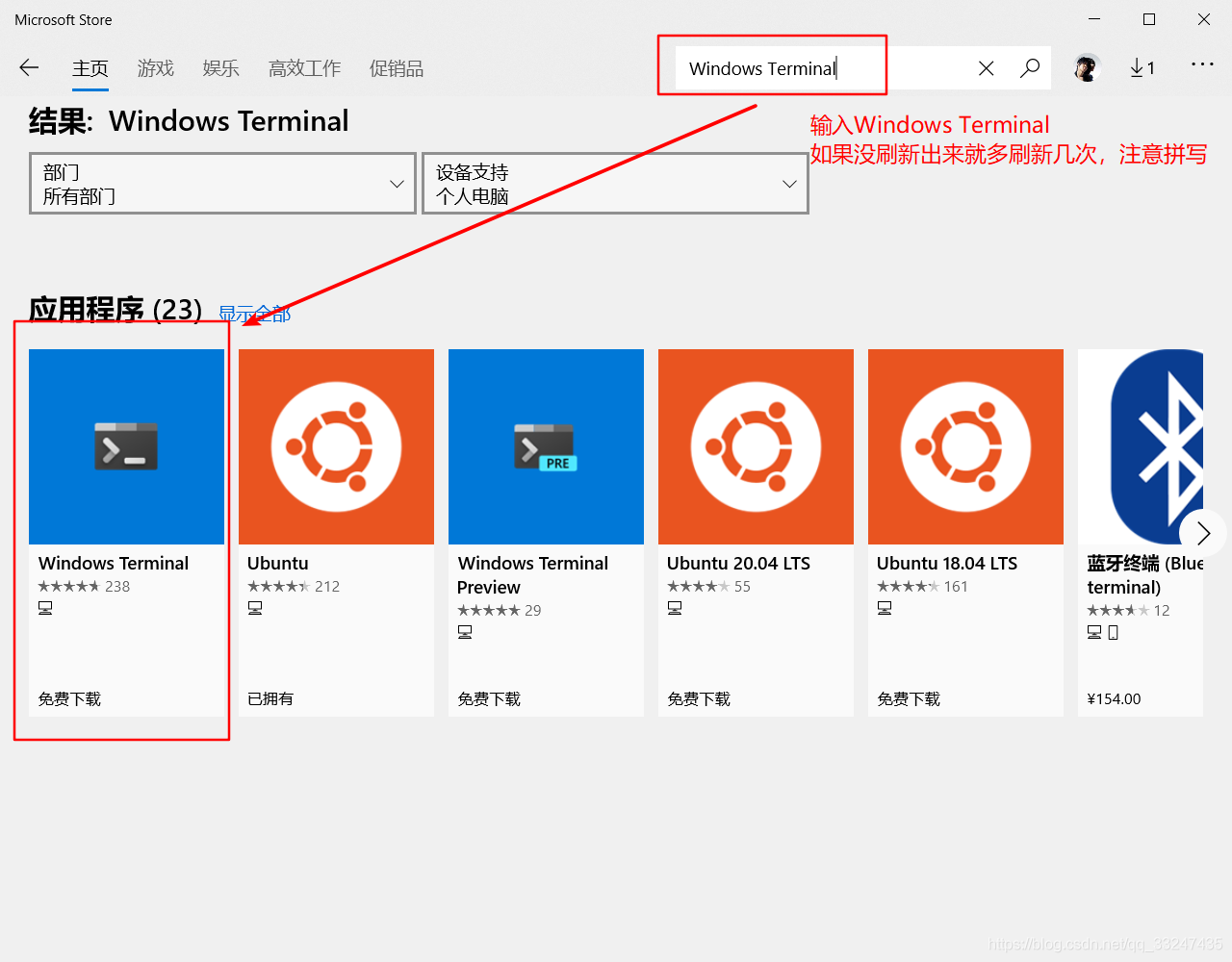
Task: Click the magnifier search icon
Action: click(1030, 68)
